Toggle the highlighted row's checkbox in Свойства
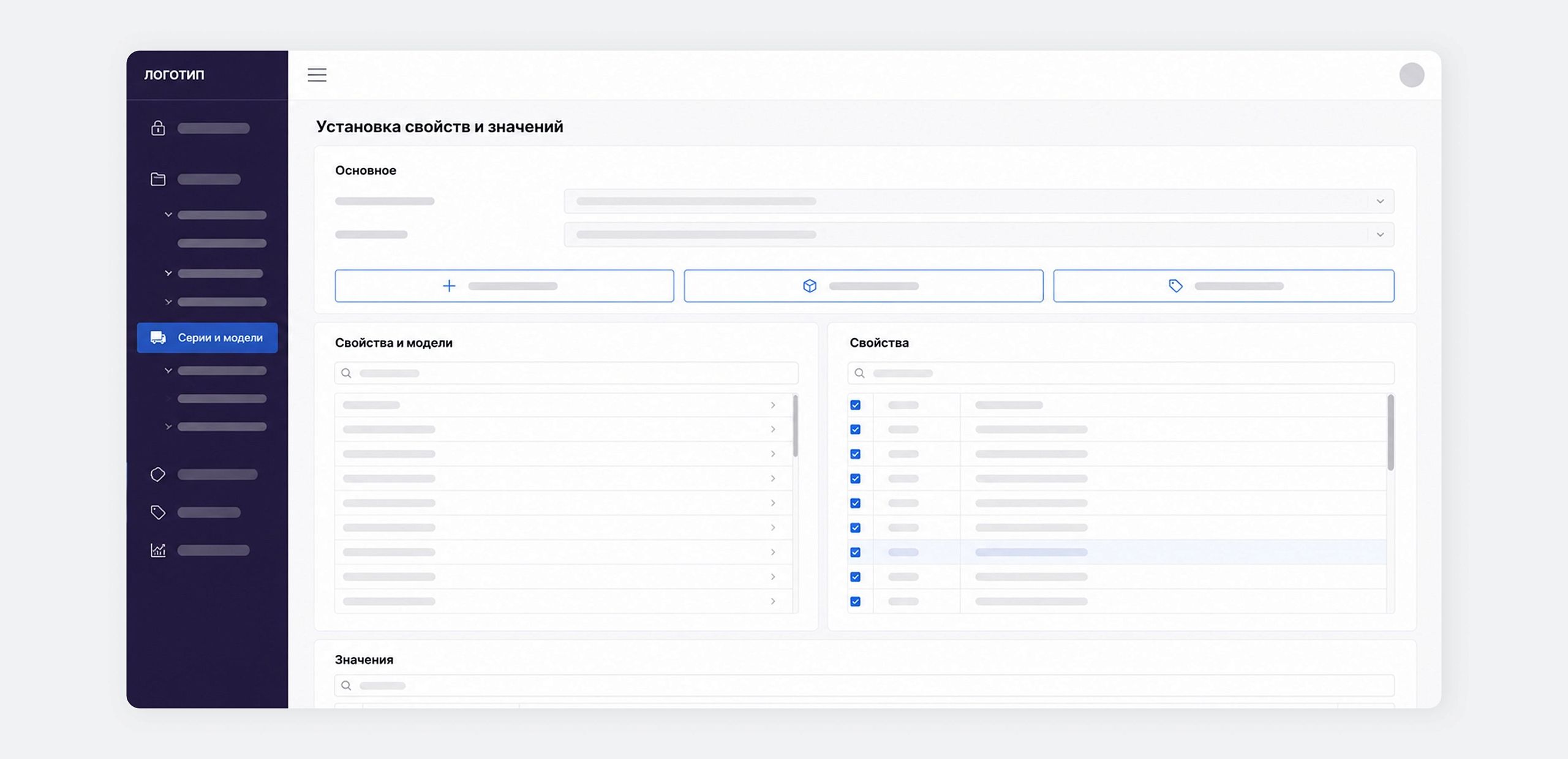The image size is (1568, 759). coord(856,552)
